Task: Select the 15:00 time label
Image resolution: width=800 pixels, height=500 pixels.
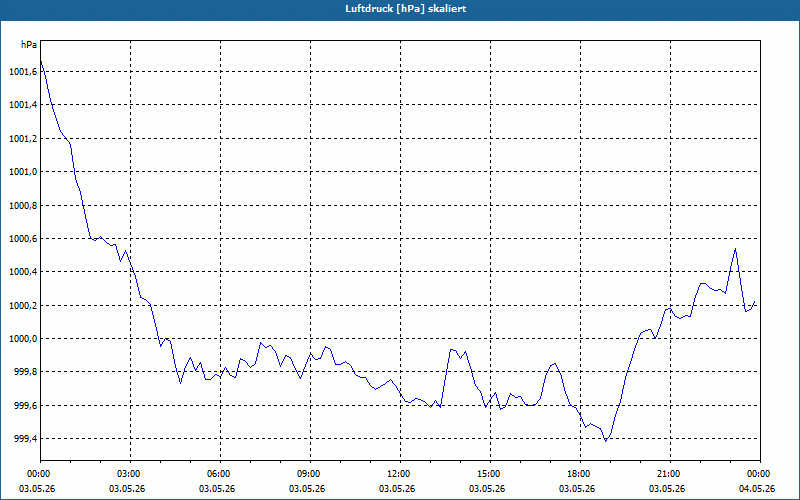Action: tap(490, 474)
